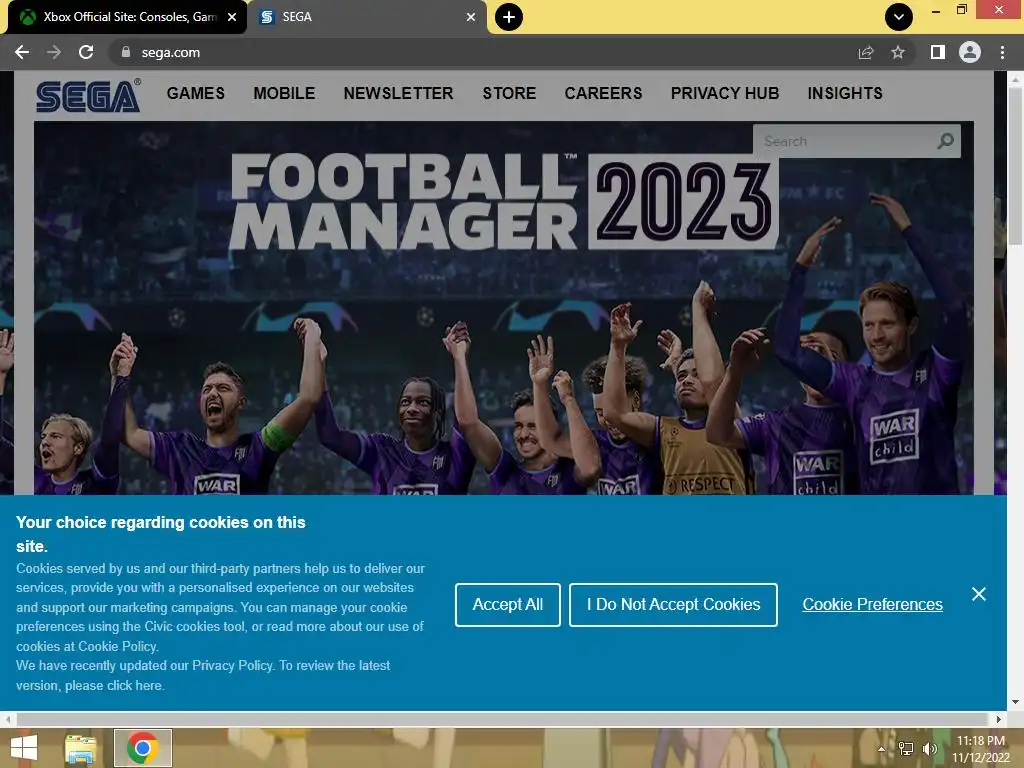
Task: Open the Chrome profile avatar menu
Action: (x=970, y=52)
